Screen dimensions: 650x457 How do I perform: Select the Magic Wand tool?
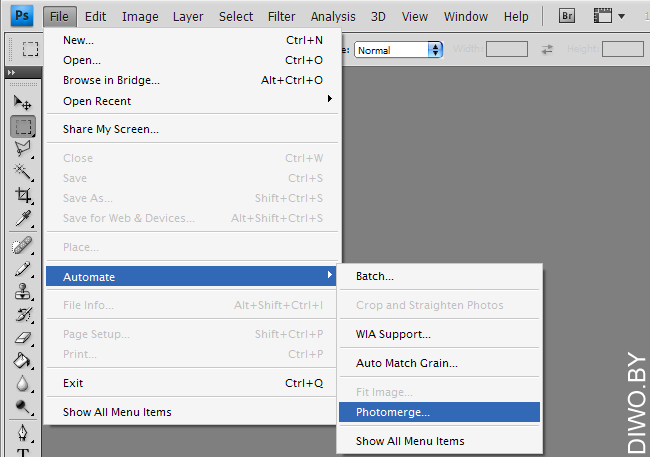(x=22, y=172)
